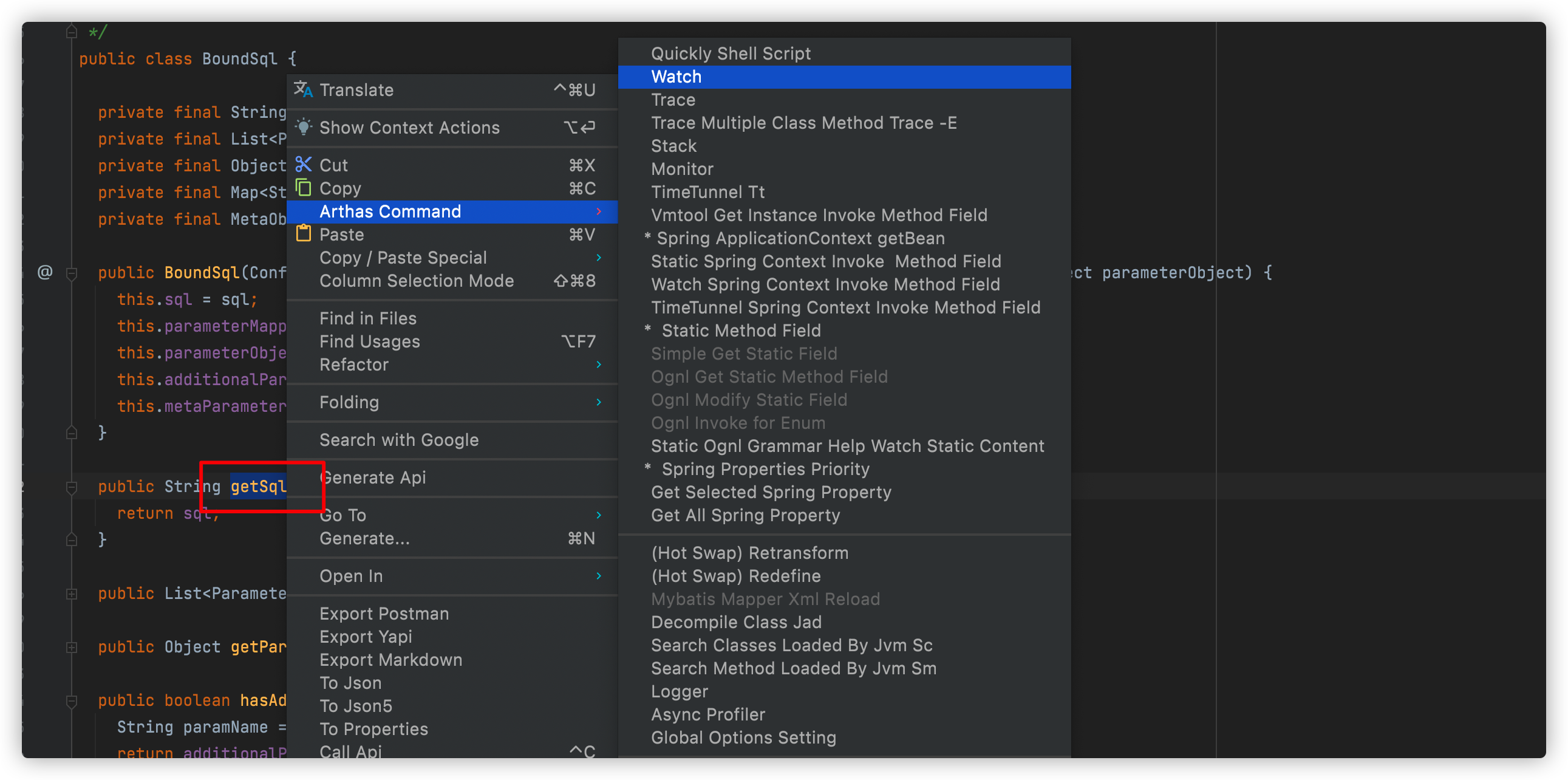Click Export Postman menu entry
Viewport: 1568px width, 780px height.
384,614
